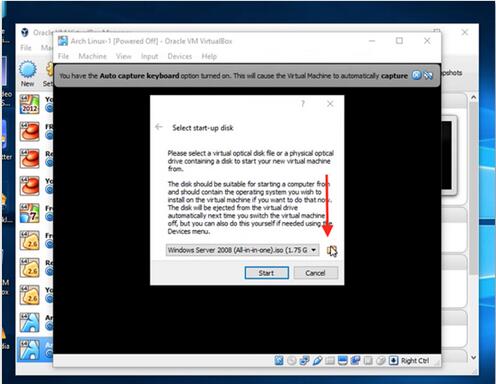
Task: Click the keyboard capture arrow icon by Right Ctrl
Action: 394,361
